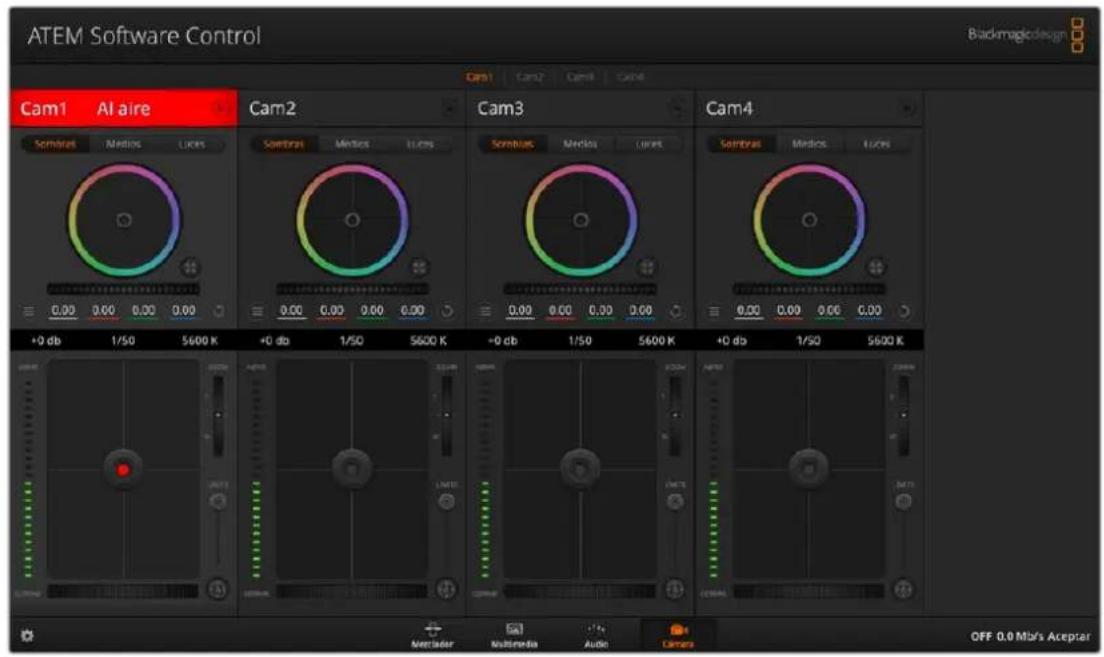Screen dimensions: 1104x657
Task: Click the Cam1 red iris joystick button
Action: pos(123,469)
